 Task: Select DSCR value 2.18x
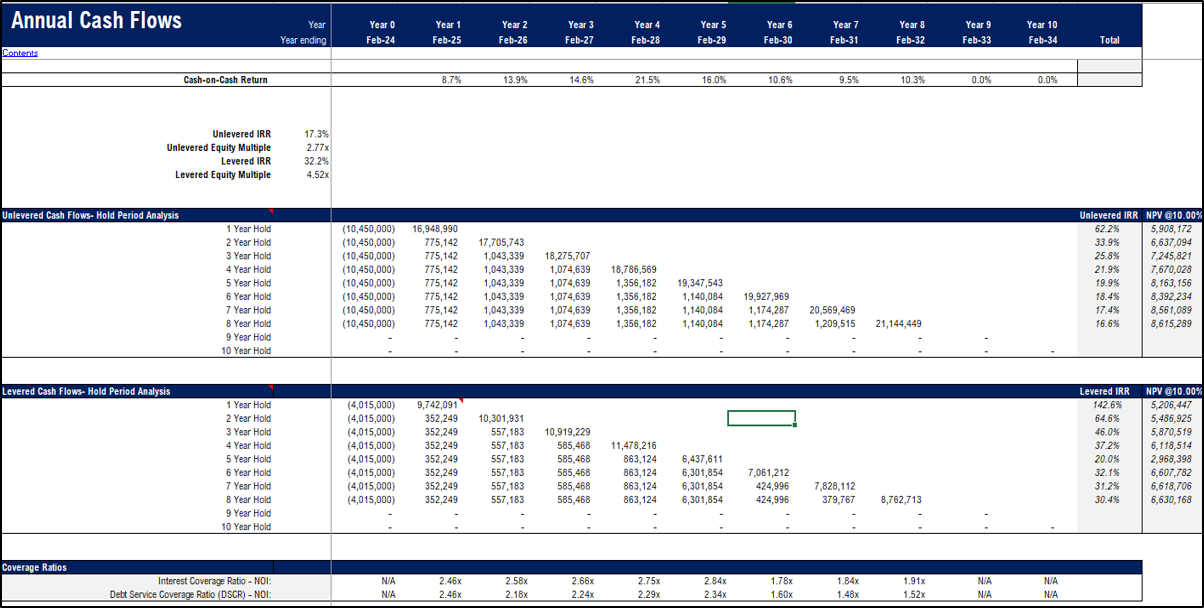pos(515,594)
